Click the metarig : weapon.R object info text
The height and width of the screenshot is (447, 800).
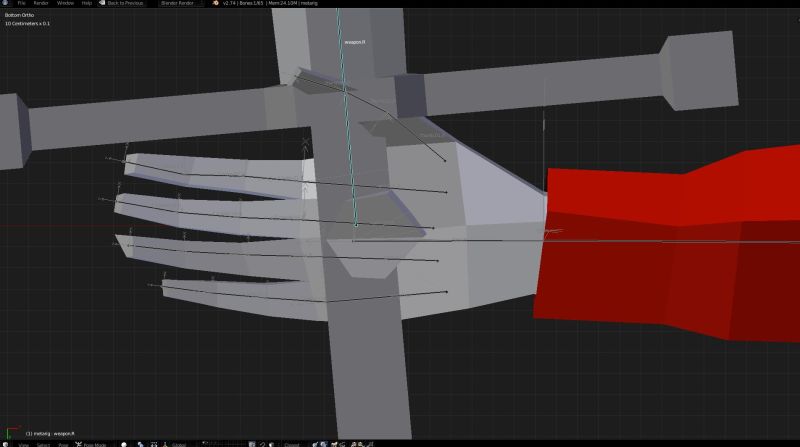pos(50,434)
